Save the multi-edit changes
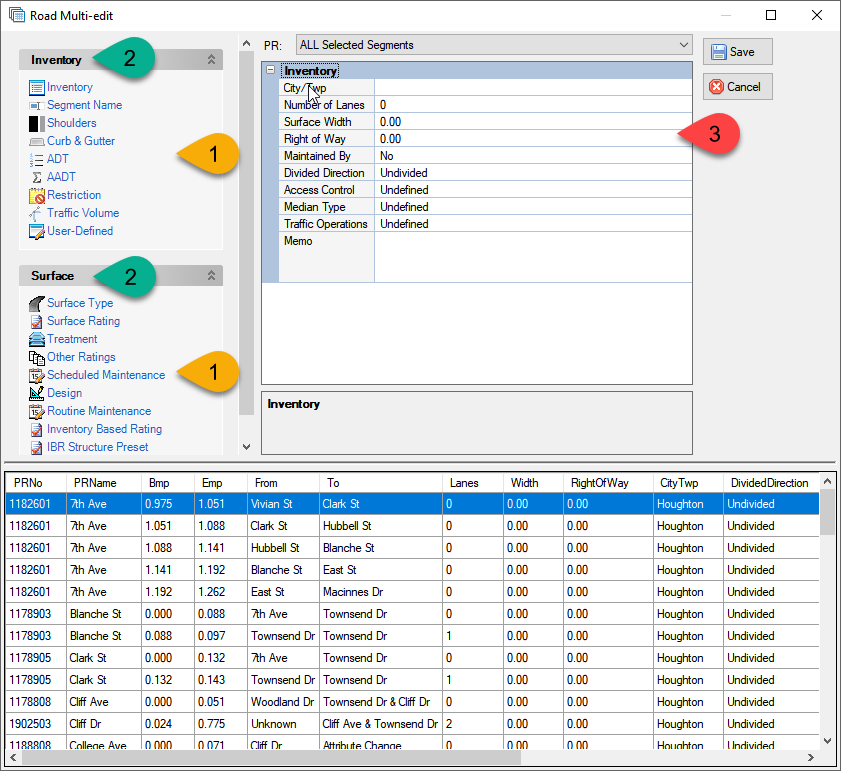The height and width of the screenshot is (771, 841). 737,52
